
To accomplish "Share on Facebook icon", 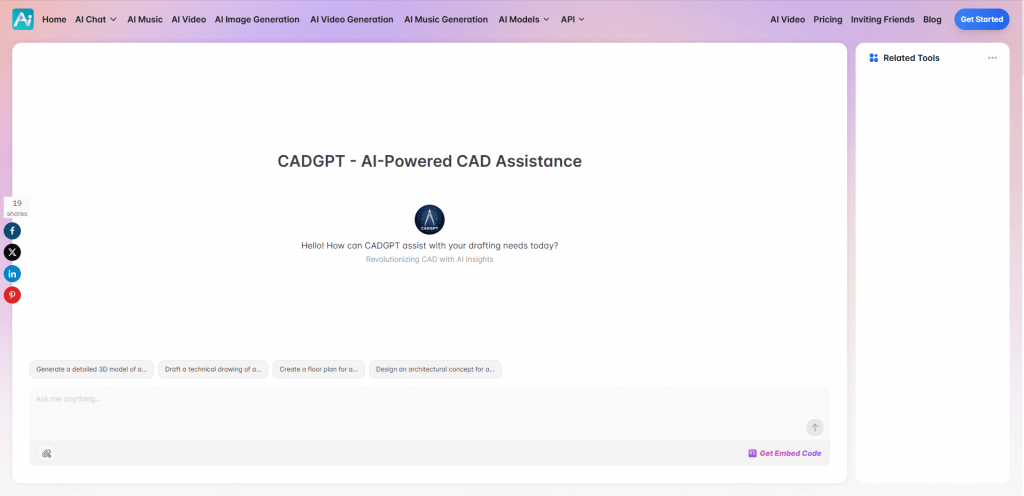I will coord(12,230).
